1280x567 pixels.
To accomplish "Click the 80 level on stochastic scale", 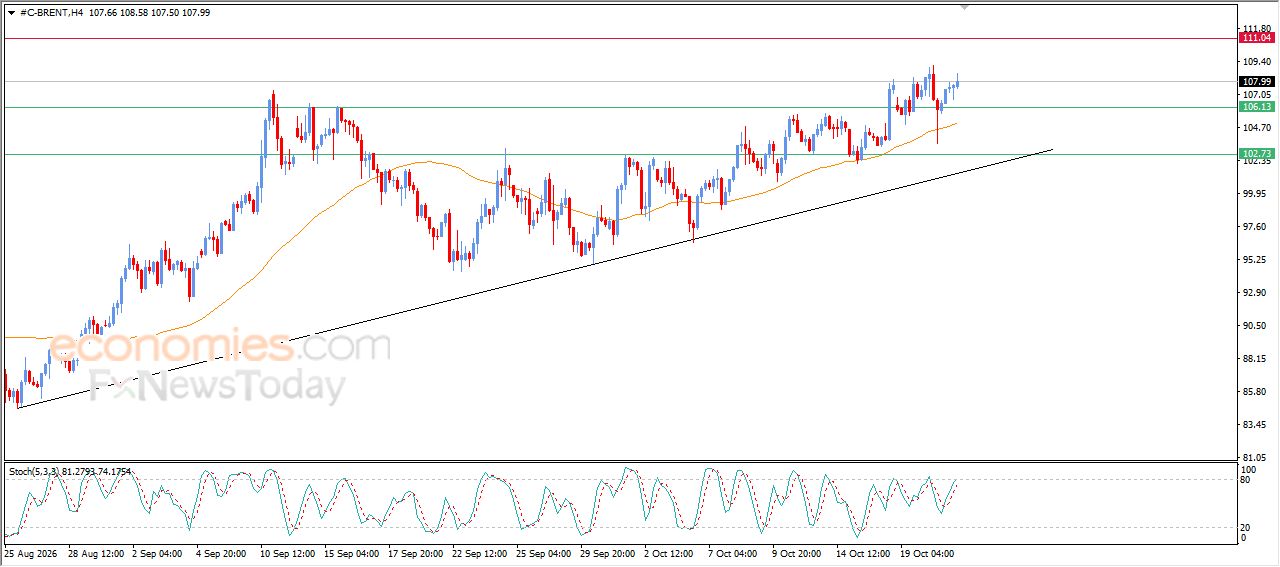I will pos(1245,480).
